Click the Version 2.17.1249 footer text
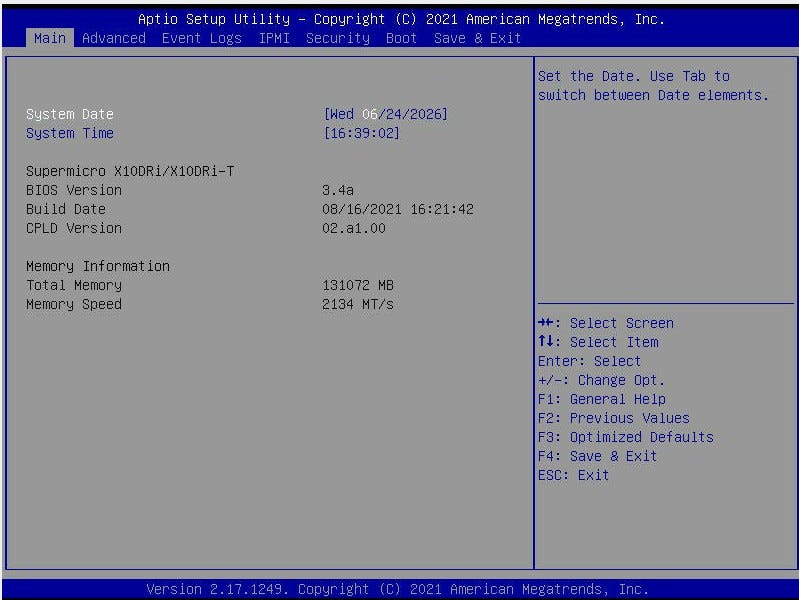The height and width of the screenshot is (600, 799). (397, 589)
